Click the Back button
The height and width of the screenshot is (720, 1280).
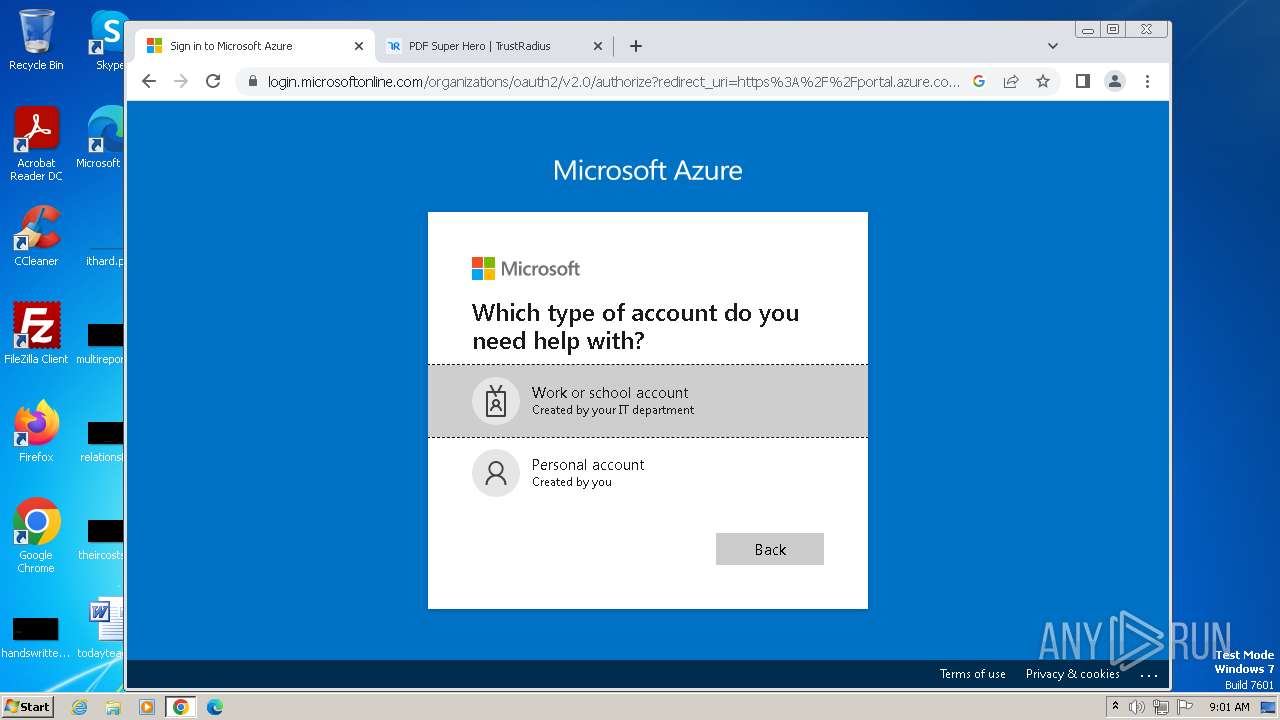tap(770, 549)
